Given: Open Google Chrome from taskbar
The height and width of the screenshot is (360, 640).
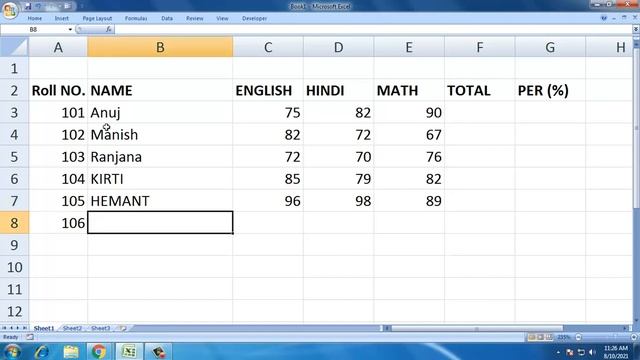Looking at the screenshot, I should pos(99,351).
